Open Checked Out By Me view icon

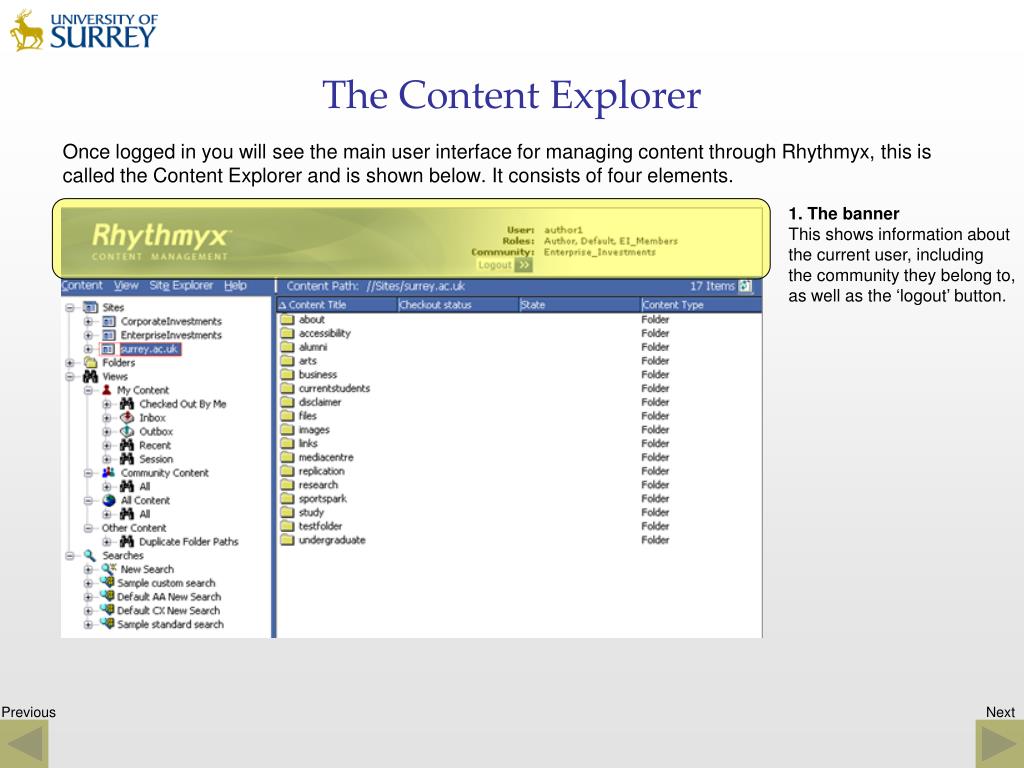pos(127,404)
